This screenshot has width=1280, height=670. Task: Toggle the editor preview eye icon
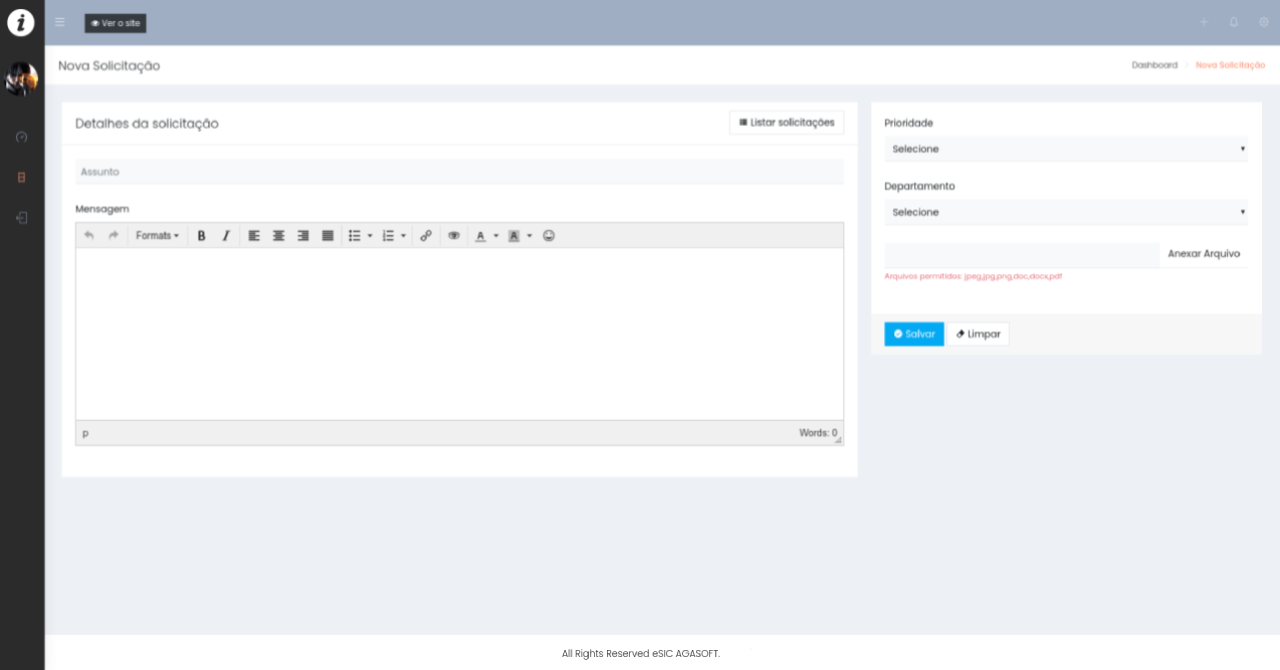point(454,236)
